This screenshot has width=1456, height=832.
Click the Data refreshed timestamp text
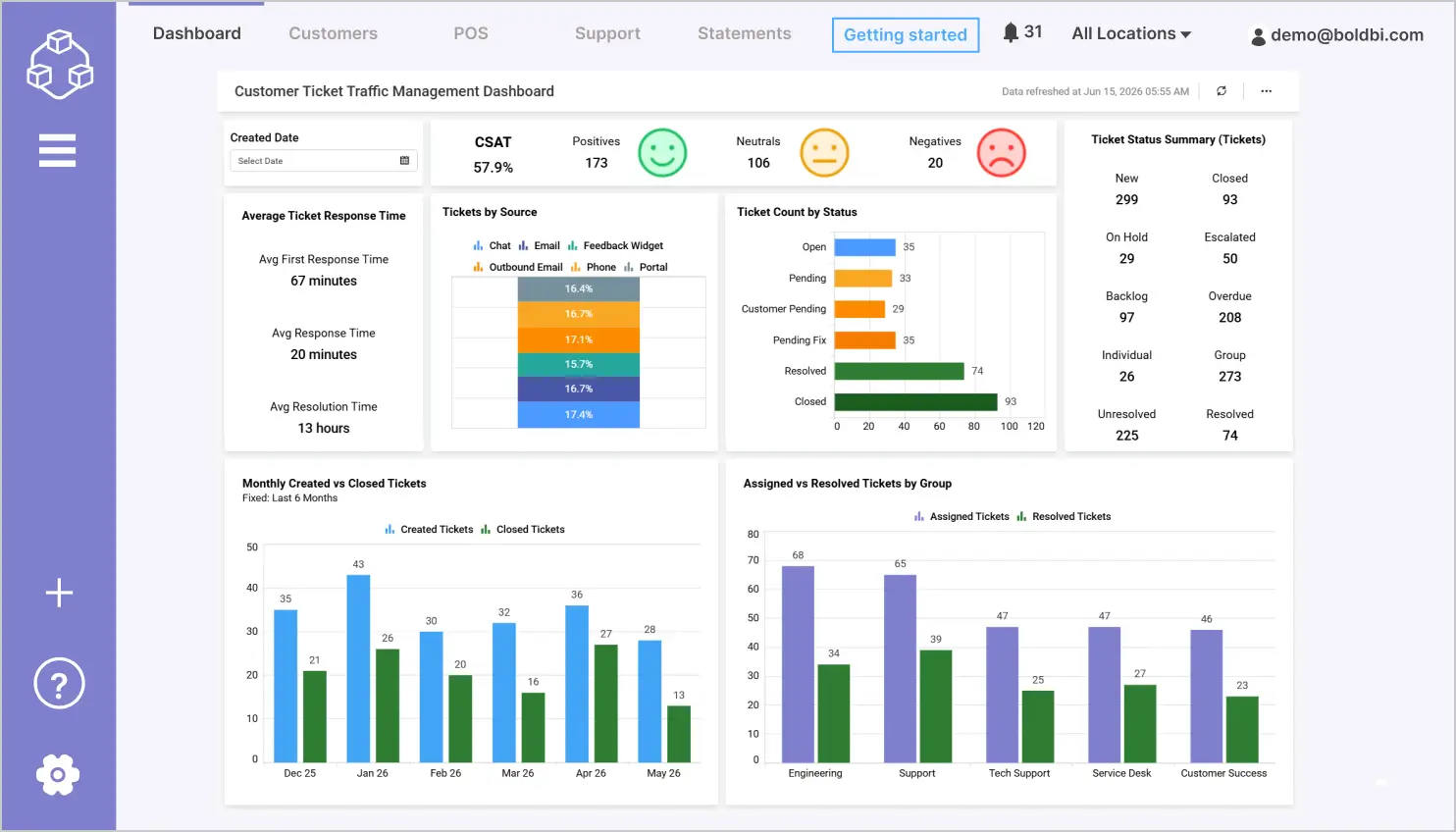coord(1095,91)
